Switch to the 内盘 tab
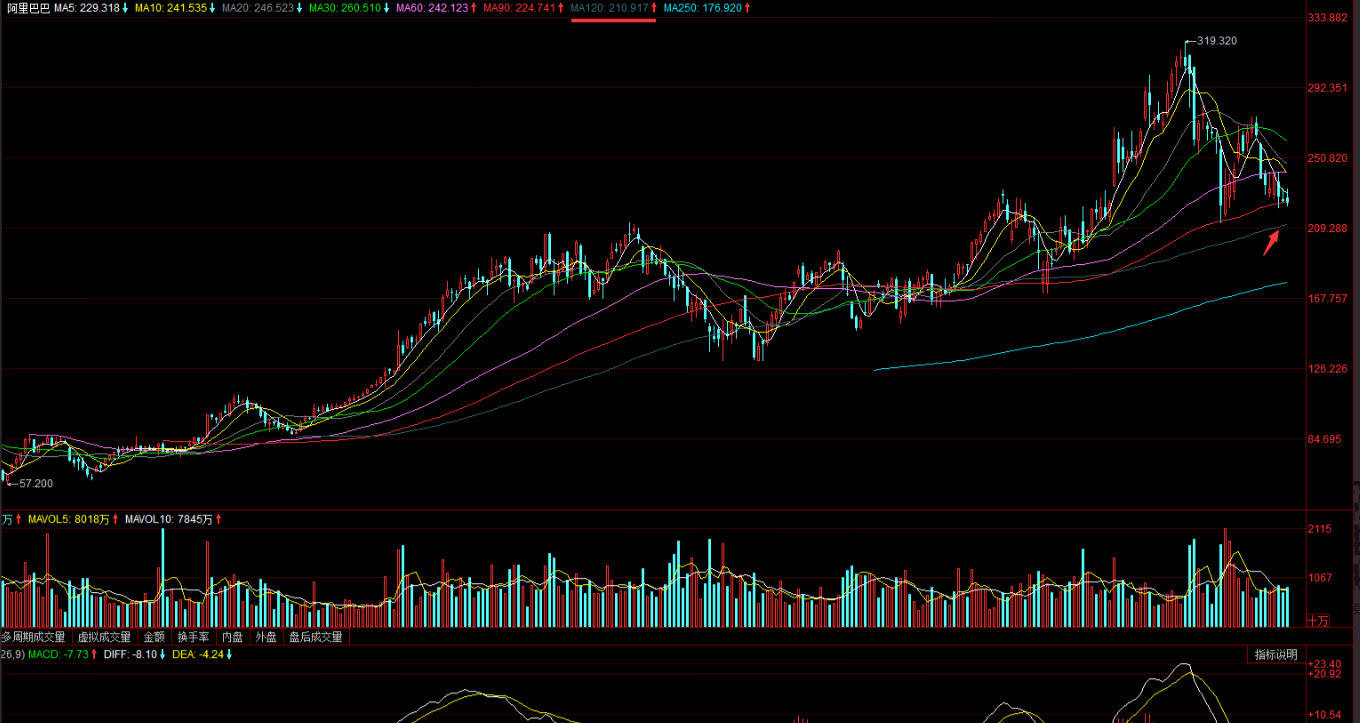The image size is (1360, 723). tap(232, 637)
